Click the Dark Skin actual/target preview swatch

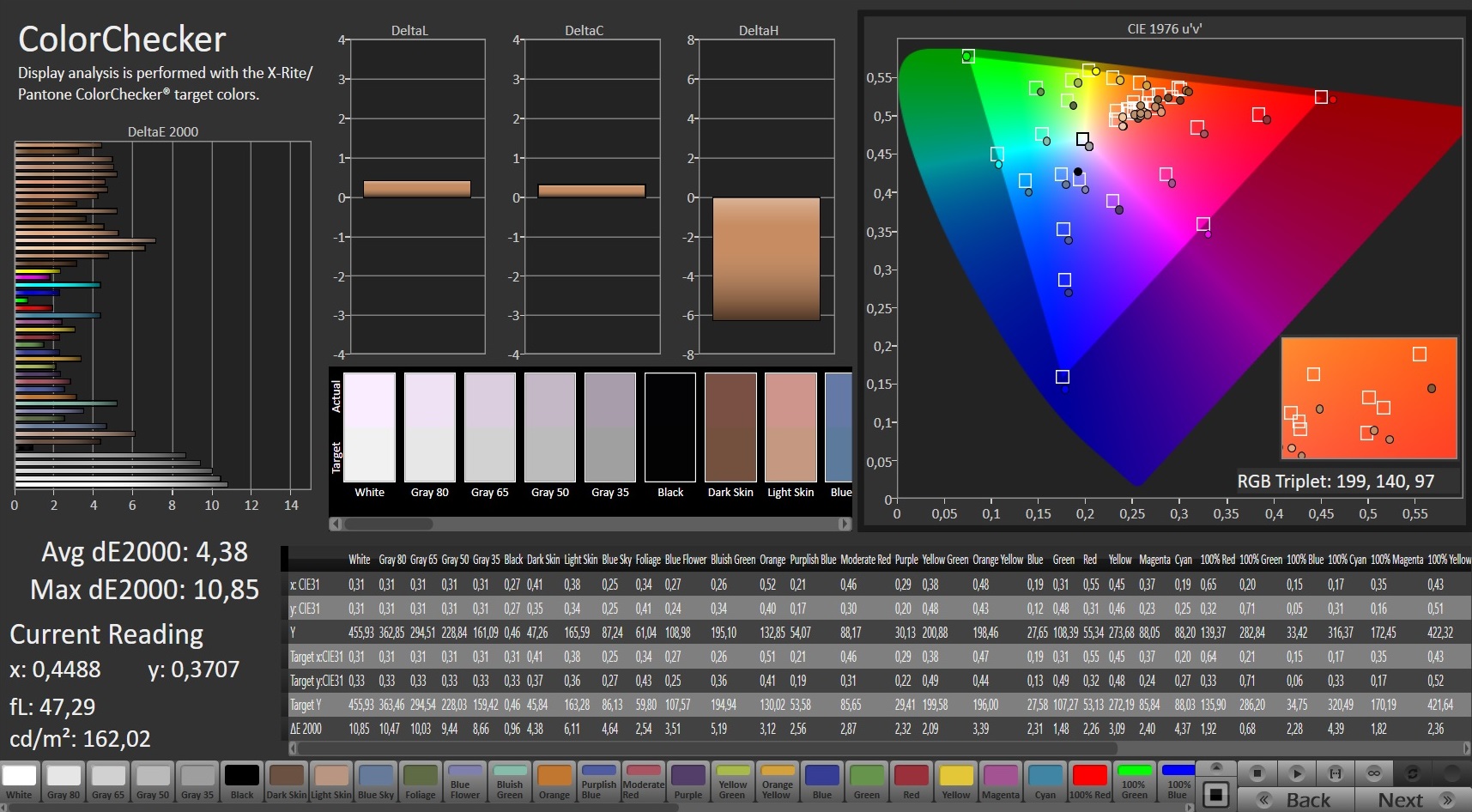730,427
